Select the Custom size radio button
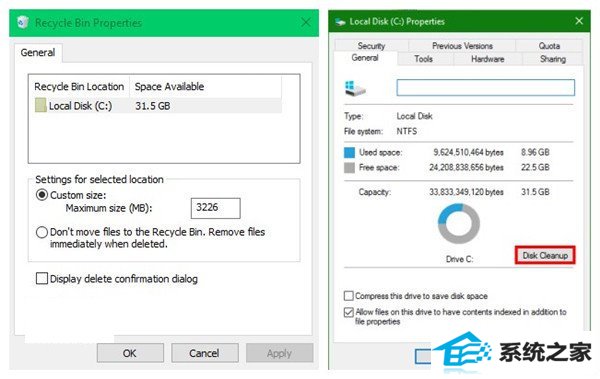The image size is (600, 379). tap(42, 195)
